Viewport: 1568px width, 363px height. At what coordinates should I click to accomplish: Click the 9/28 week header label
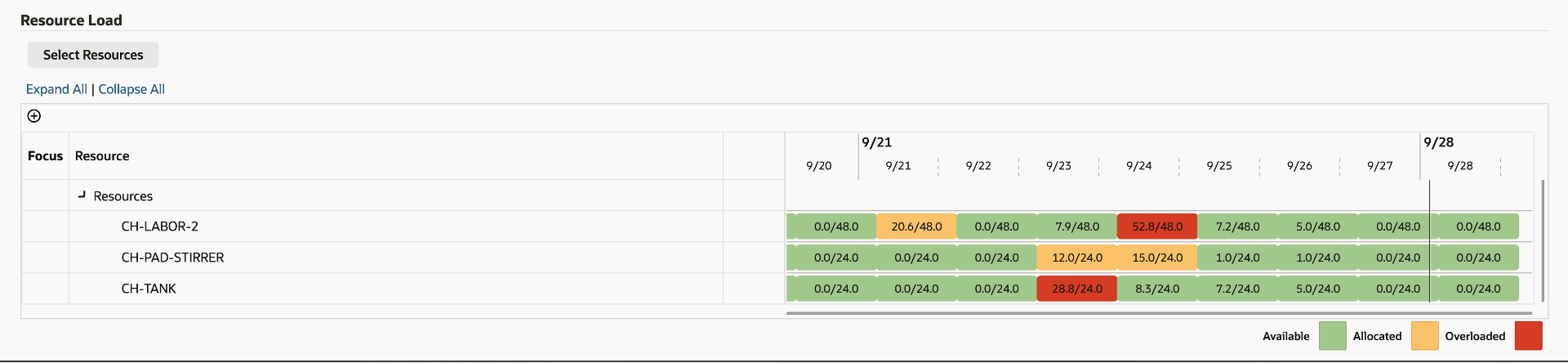[x=1438, y=142]
